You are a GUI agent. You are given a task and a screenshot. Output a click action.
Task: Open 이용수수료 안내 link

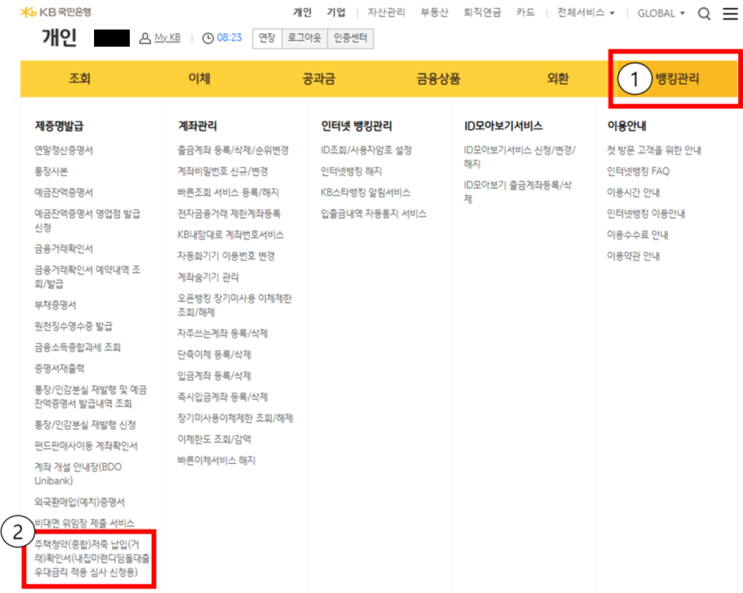tap(637, 235)
